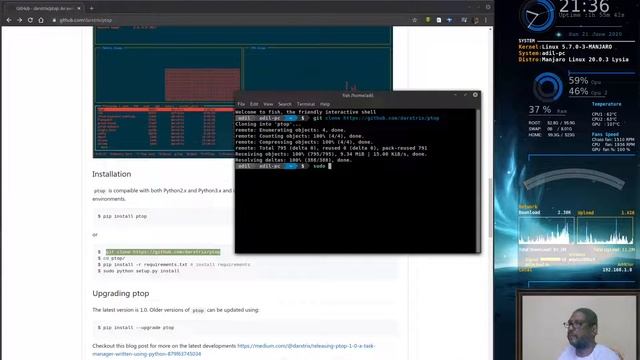Click the conky analog clock widget
This screenshot has width=640, height=360.
[537, 16]
